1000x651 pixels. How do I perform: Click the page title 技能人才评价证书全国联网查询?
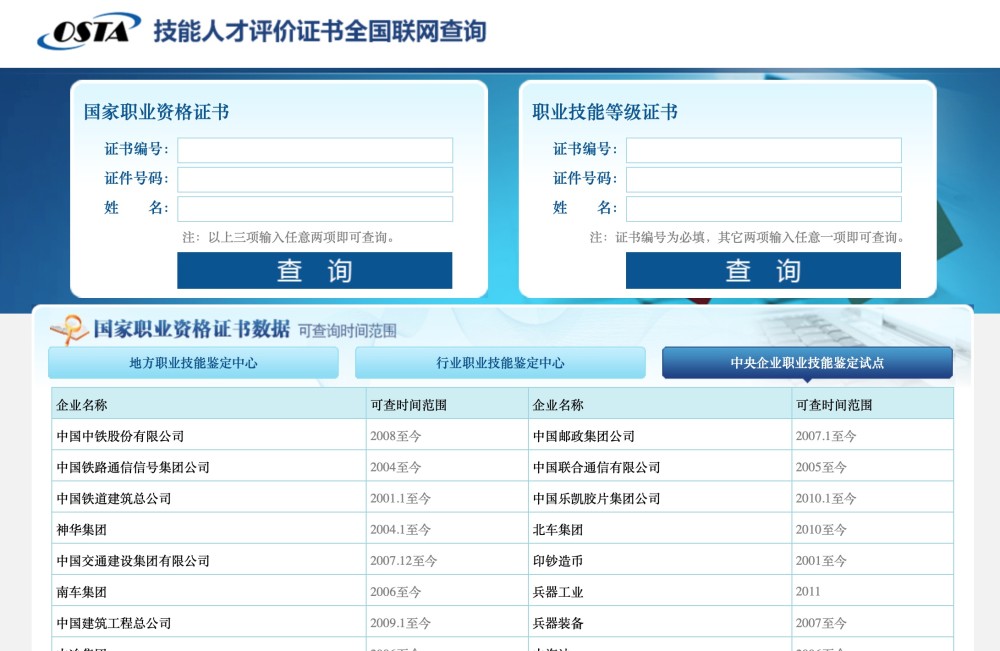tap(320, 31)
